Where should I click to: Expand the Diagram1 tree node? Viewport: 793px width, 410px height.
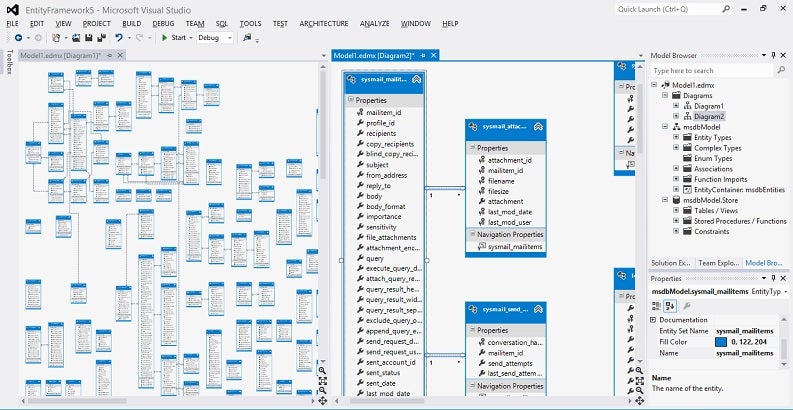(x=676, y=106)
